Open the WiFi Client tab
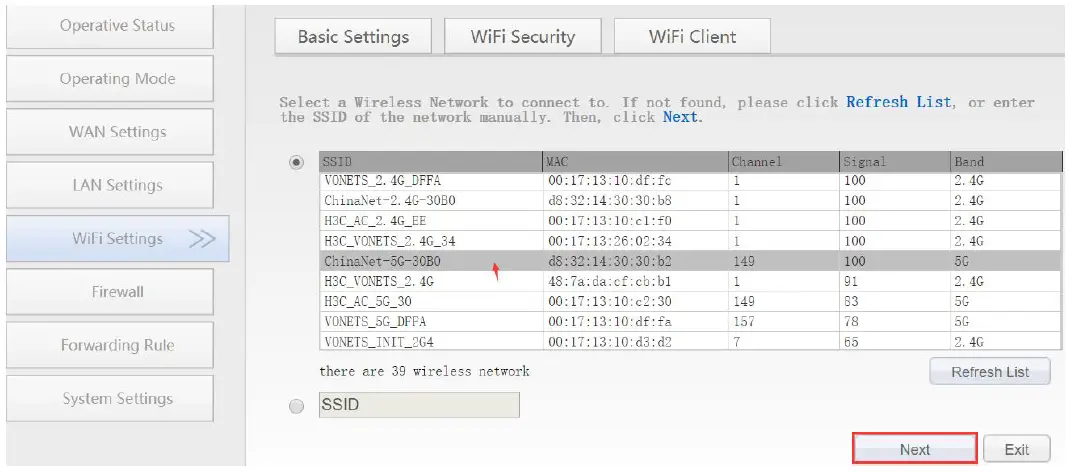The image size is (1072, 476). tap(692, 37)
